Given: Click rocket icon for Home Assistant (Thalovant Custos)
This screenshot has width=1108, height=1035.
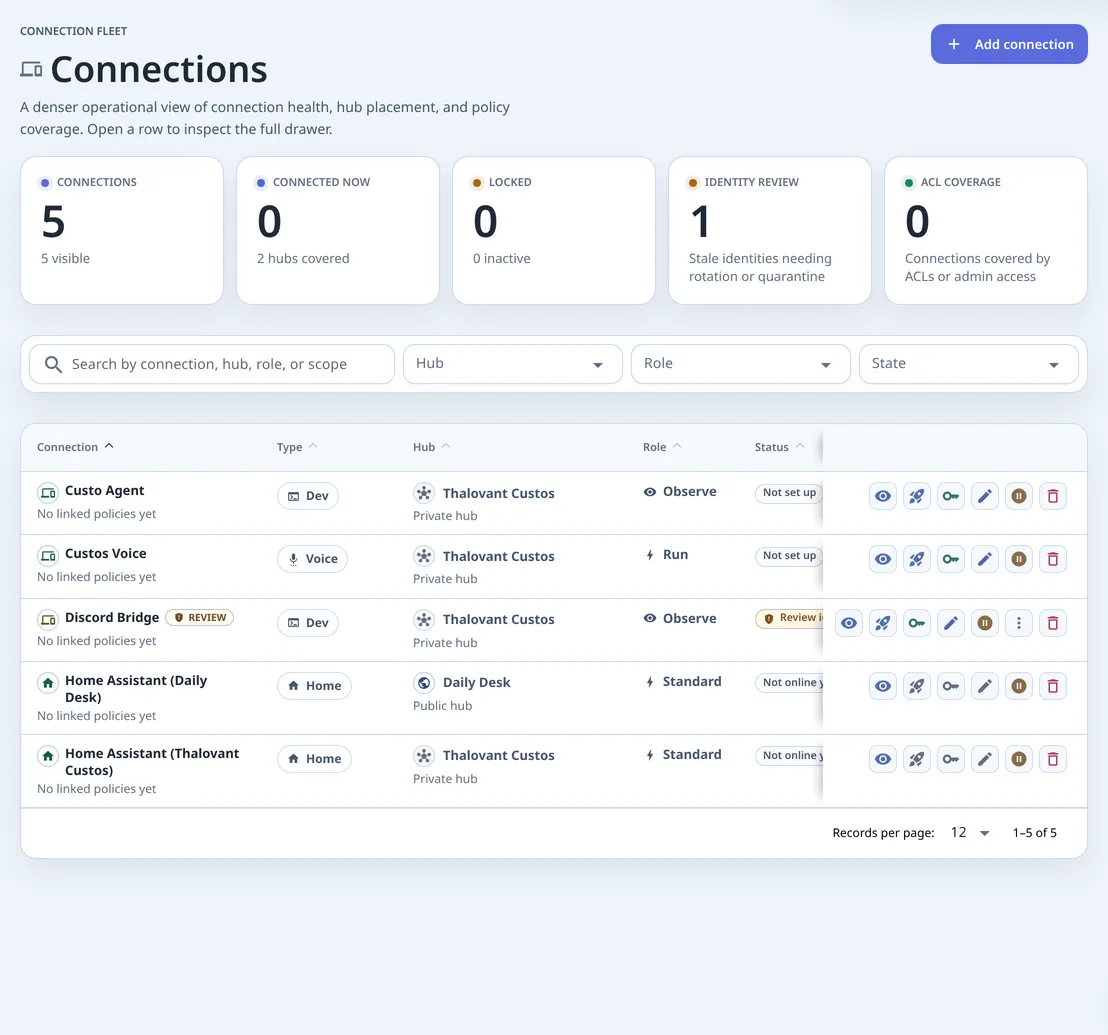Looking at the screenshot, I should (917, 759).
